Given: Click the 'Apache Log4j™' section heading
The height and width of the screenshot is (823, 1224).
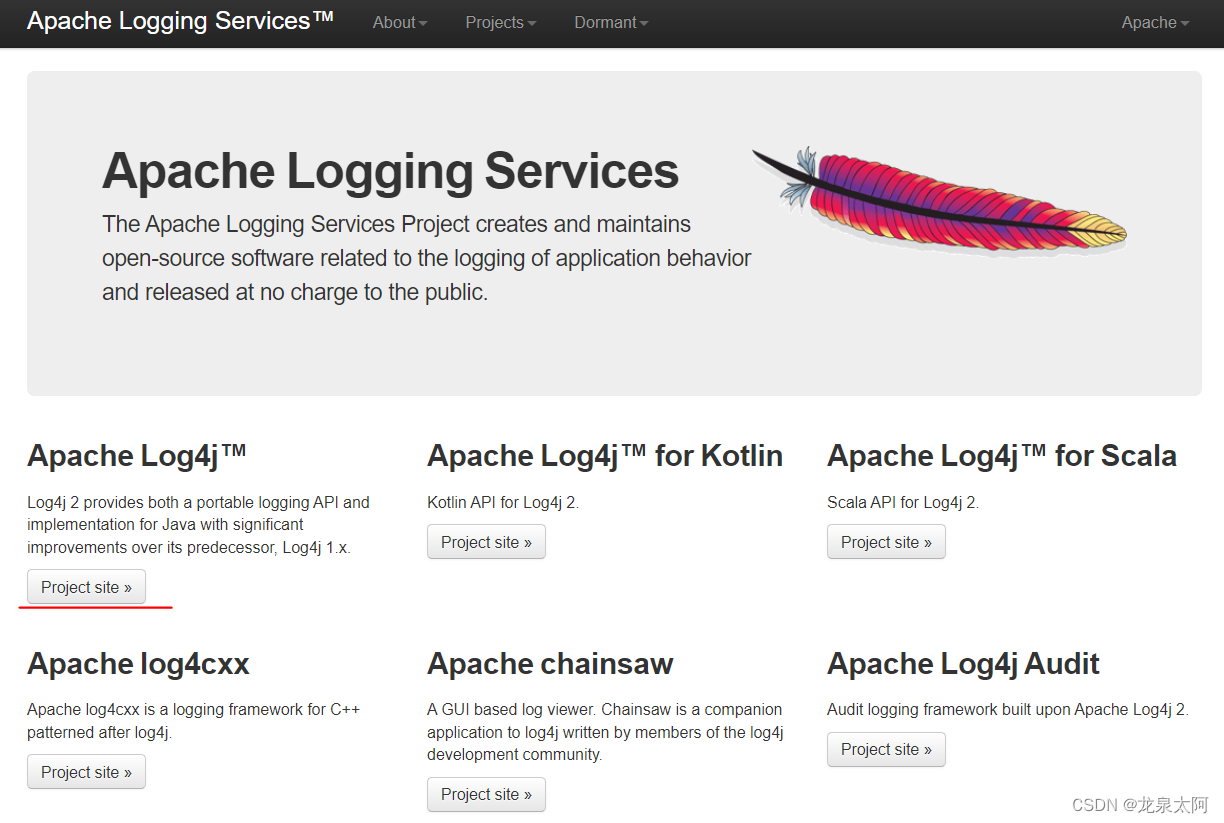Looking at the screenshot, I should click(x=137, y=456).
